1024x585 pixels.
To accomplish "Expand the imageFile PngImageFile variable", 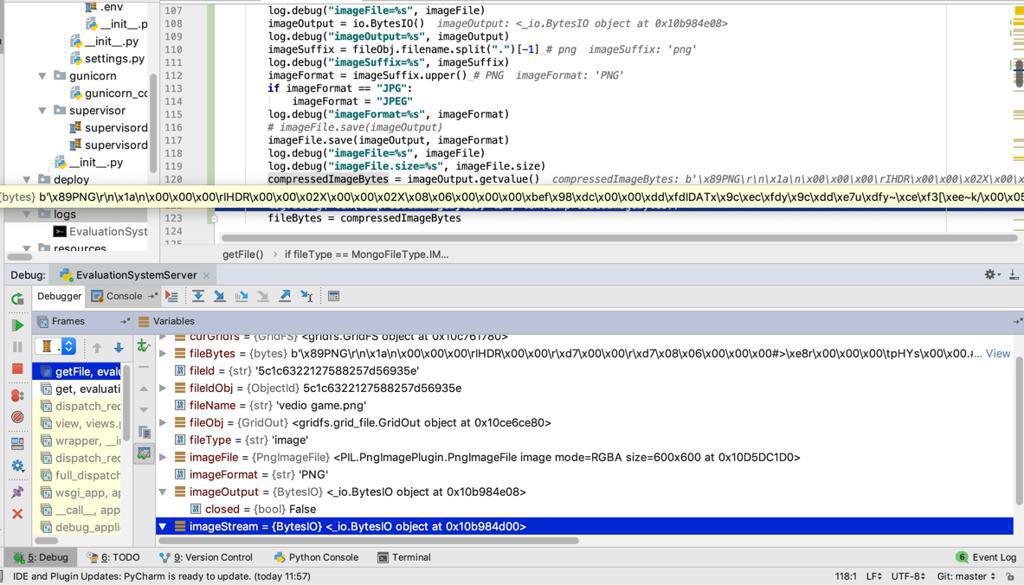I will pyautogui.click(x=163, y=457).
